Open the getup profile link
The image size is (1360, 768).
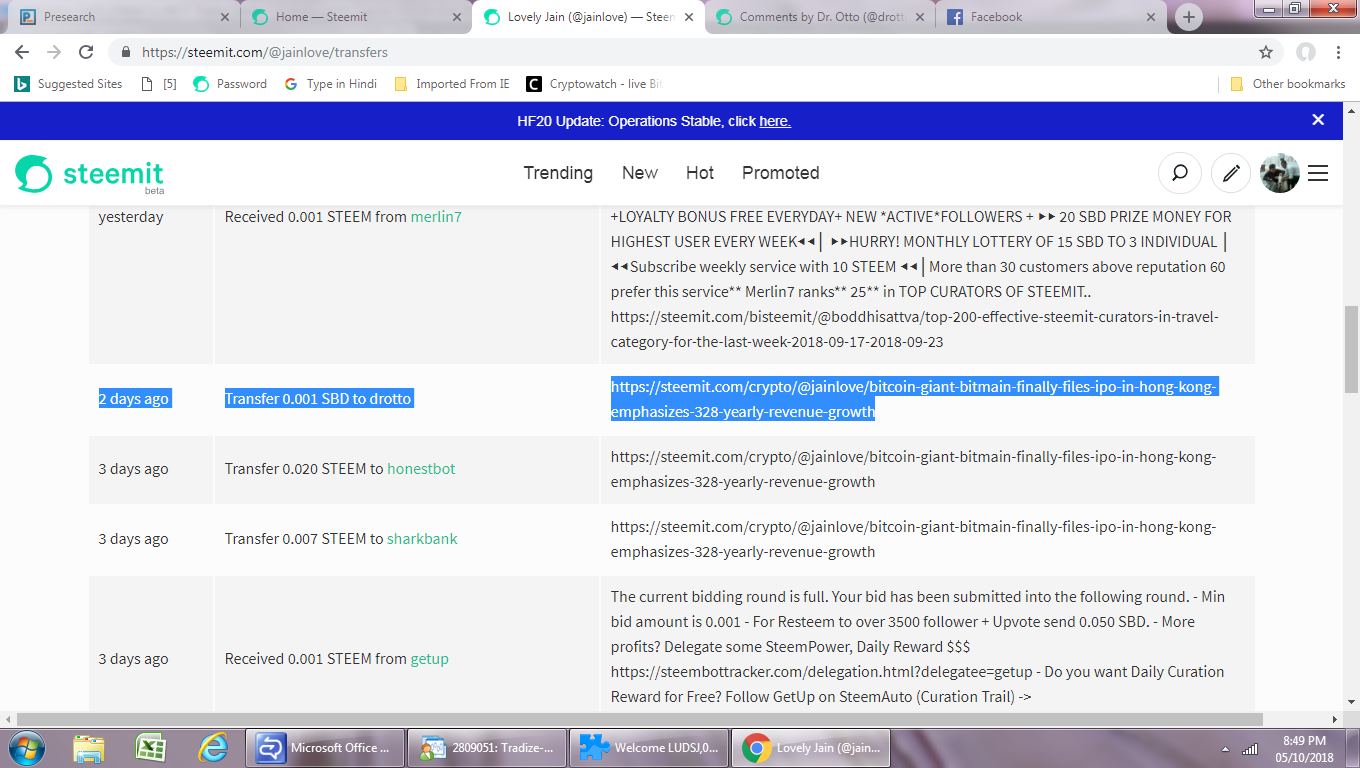click(x=429, y=658)
